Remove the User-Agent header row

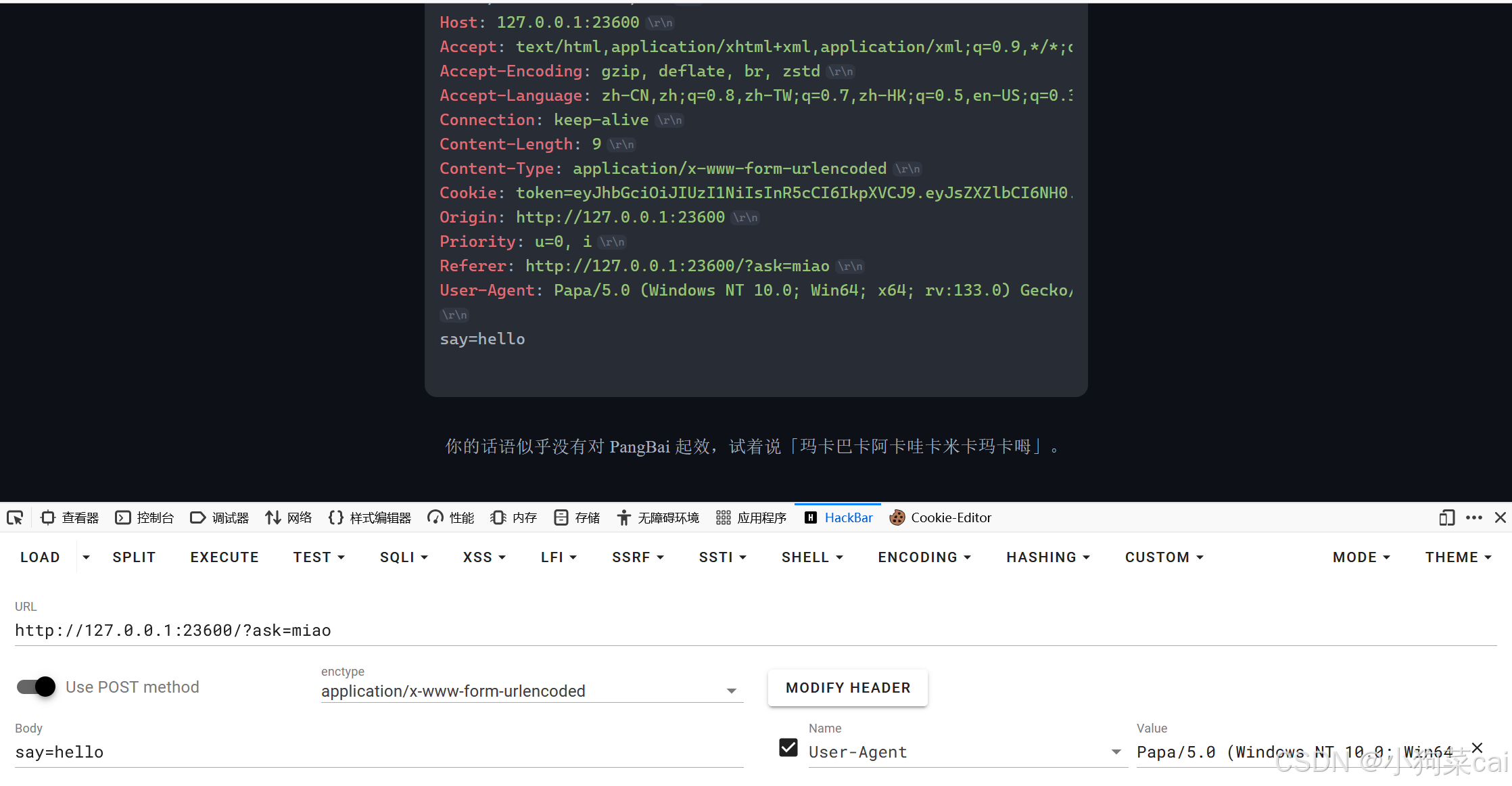click(1477, 747)
